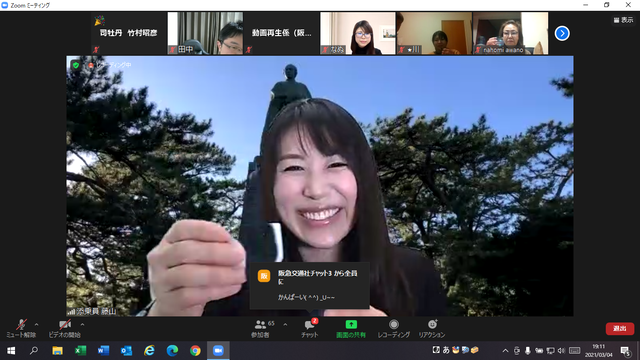Click the recording (レコーディング) button
Image resolution: width=640 pixels, height=360 pixels.
(393, 329)
